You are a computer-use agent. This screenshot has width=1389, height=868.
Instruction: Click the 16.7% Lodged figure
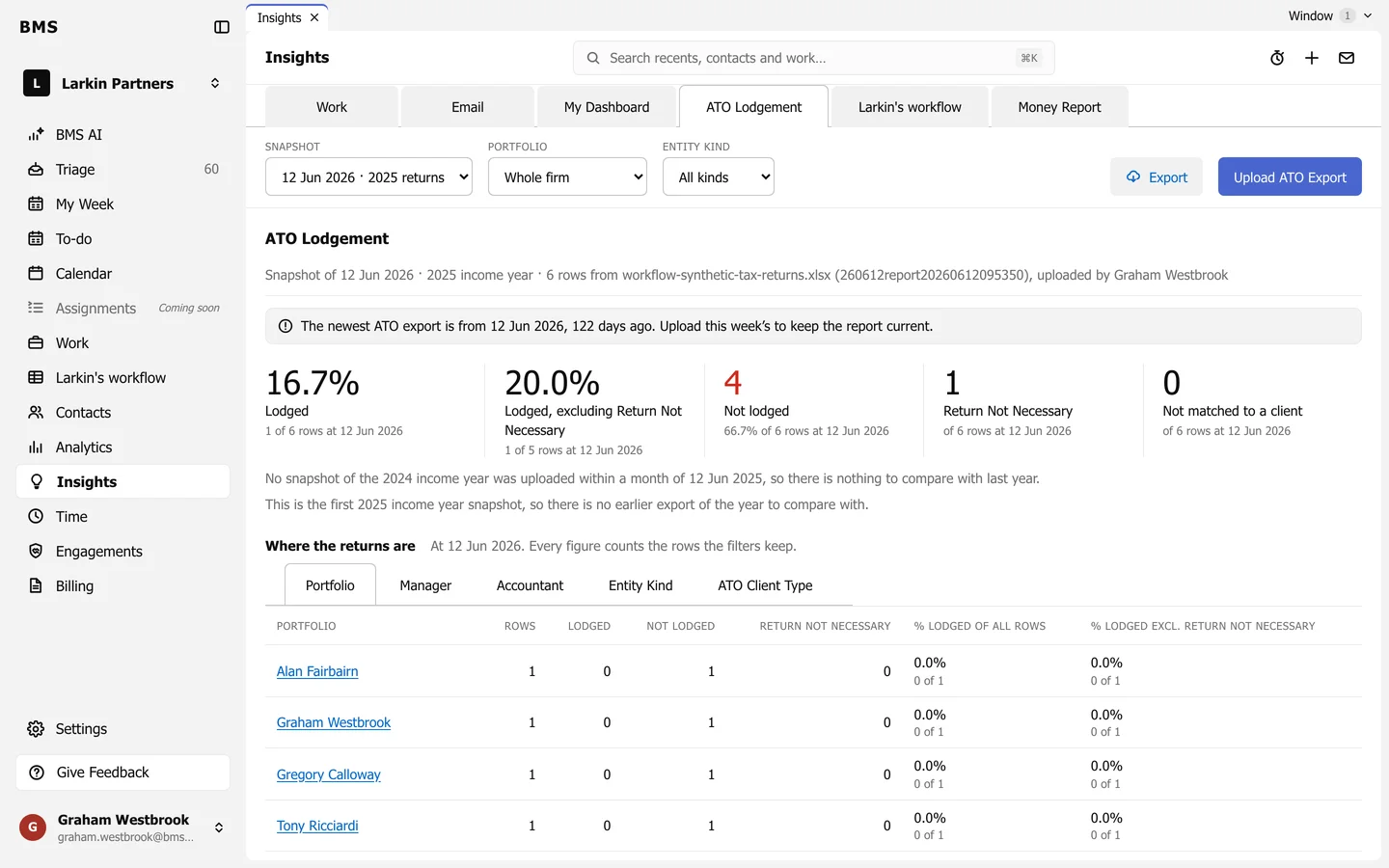pos(313,383)
